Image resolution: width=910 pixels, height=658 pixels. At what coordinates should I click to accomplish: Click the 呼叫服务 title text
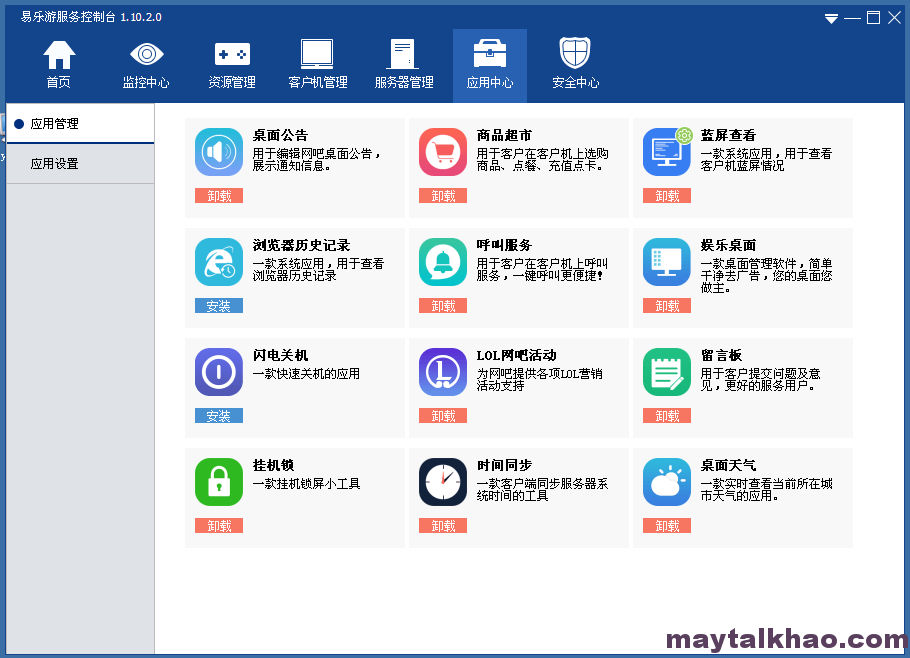point(504,245)
